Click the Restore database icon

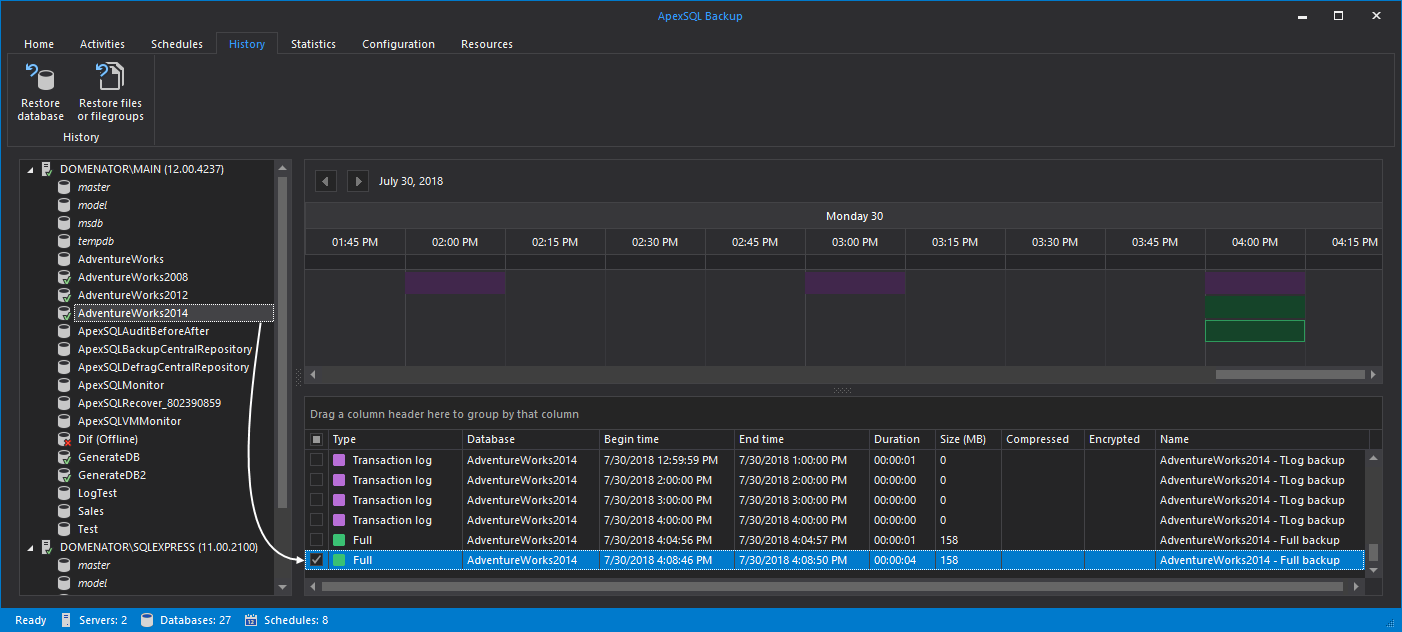tap(40, 78)
